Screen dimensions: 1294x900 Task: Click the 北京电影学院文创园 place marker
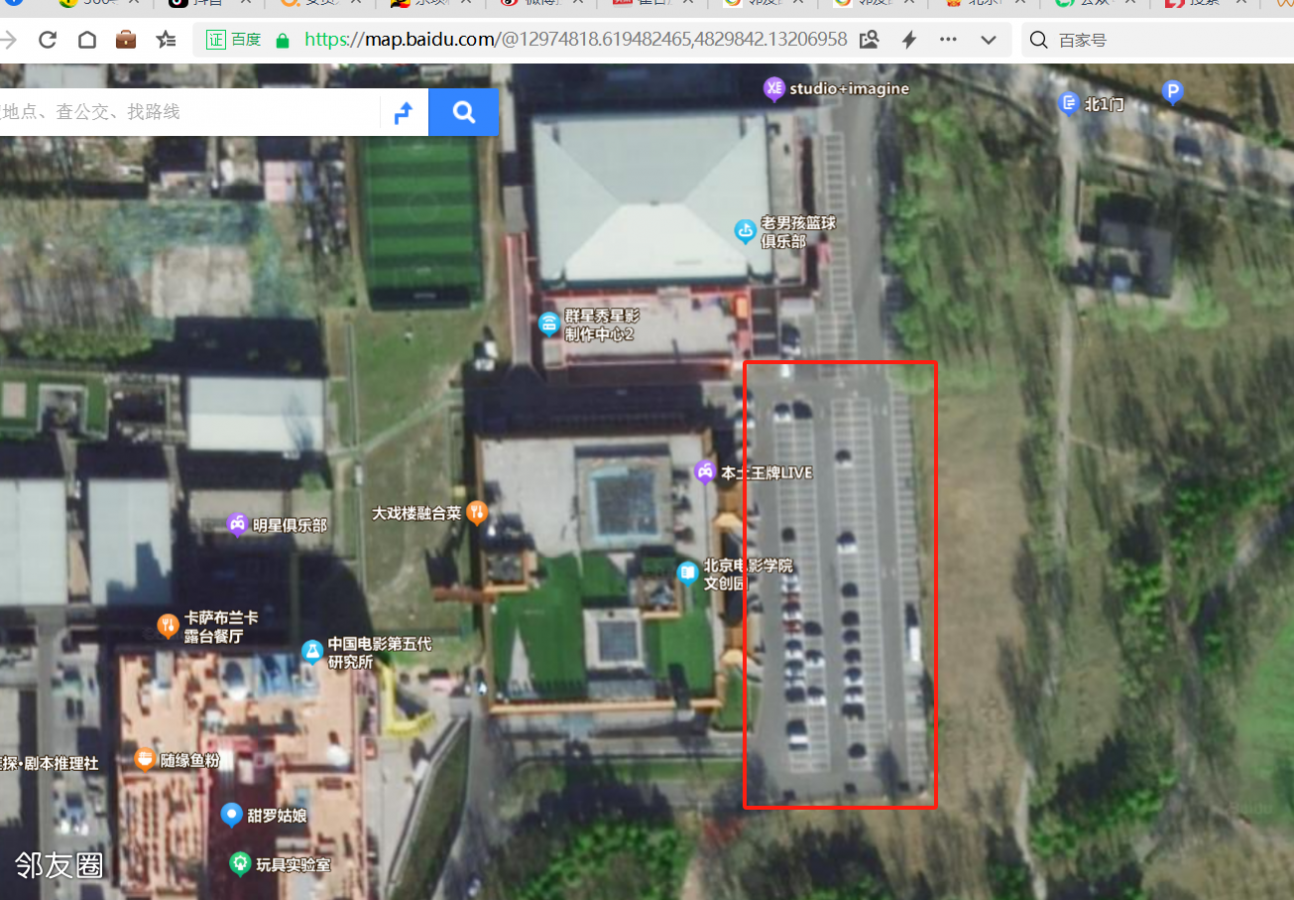point(687,573)
